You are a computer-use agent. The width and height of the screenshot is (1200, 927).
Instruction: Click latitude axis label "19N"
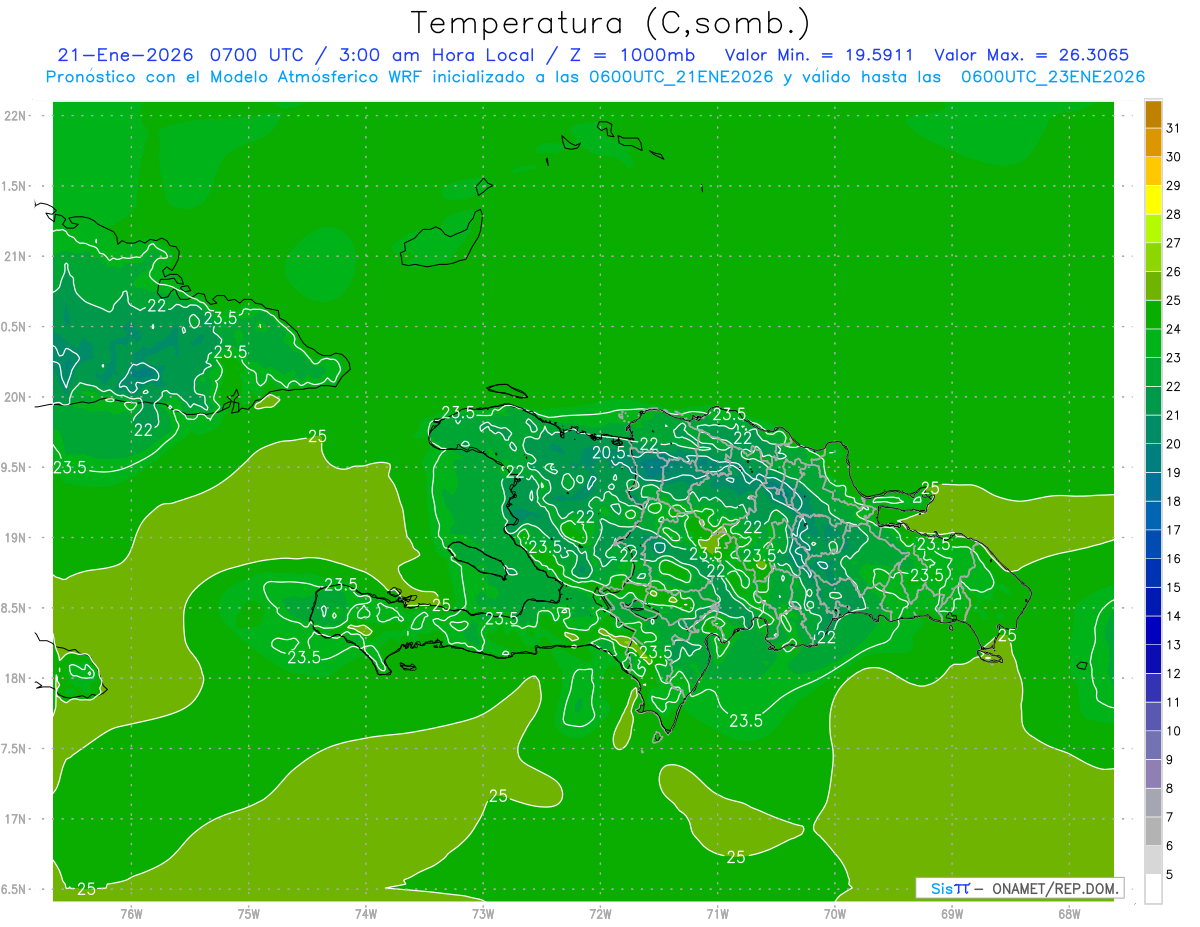click(x=16, y=538)
